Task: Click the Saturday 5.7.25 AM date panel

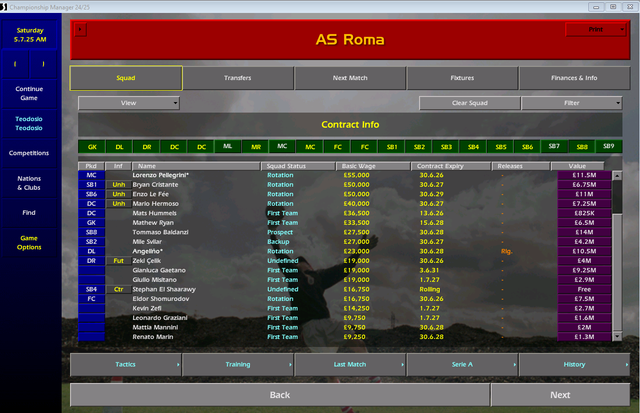Action: [x=30, y=35]
